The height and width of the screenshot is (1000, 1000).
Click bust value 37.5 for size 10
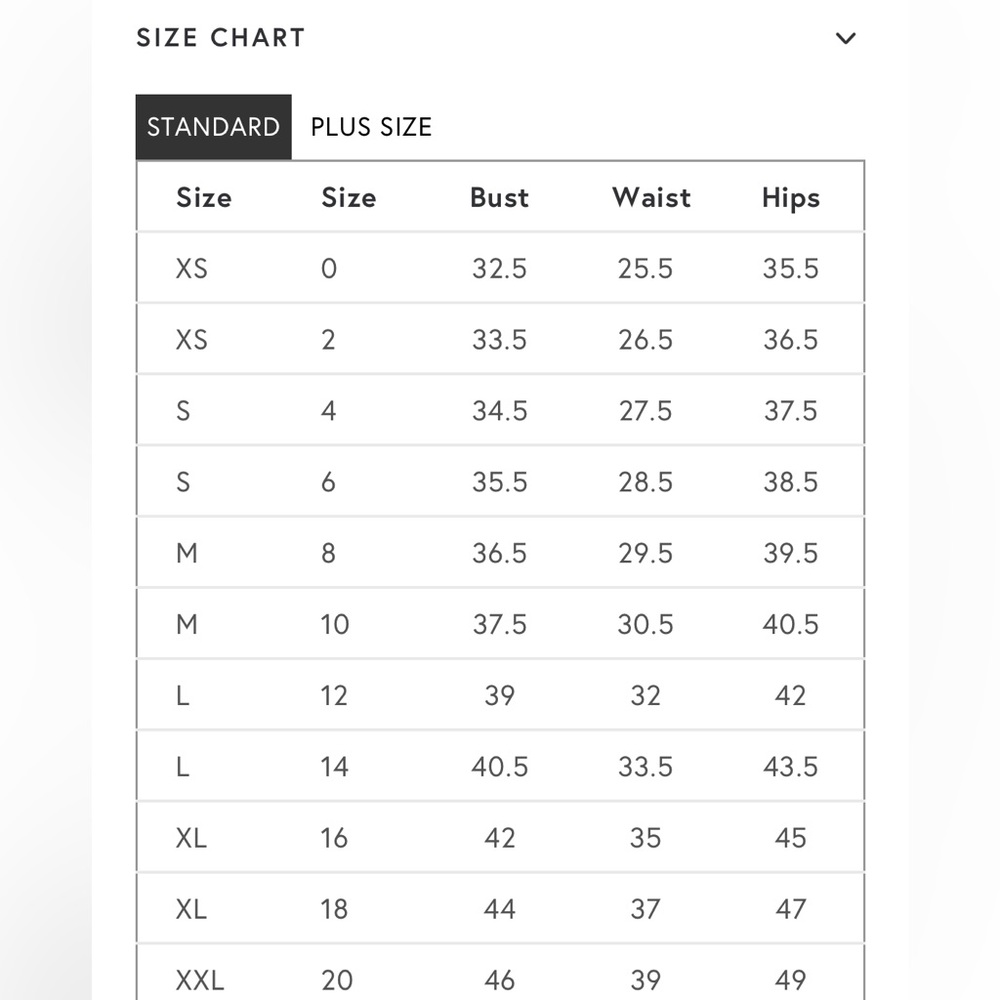click(499, 624)
